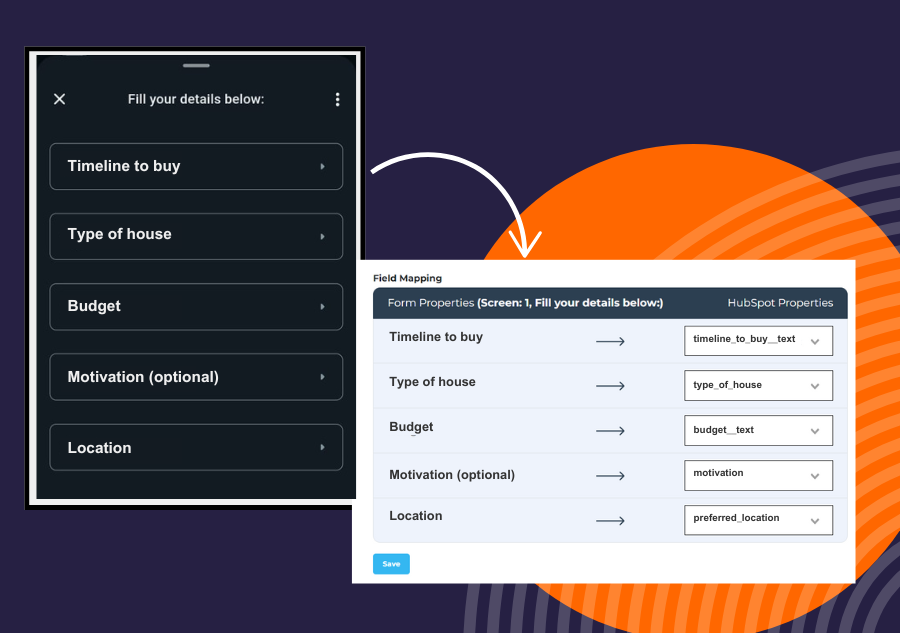
Task: Expand the Location field
Action: 196,448
